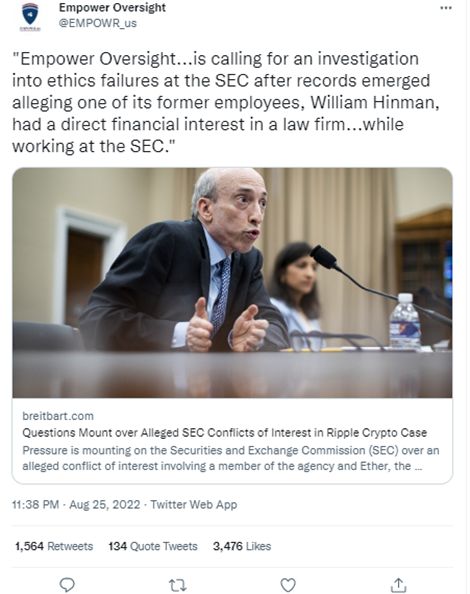Click the Empower Oversight profile avatar
This screenshot has width=470, height=594.
coord(30,16)
